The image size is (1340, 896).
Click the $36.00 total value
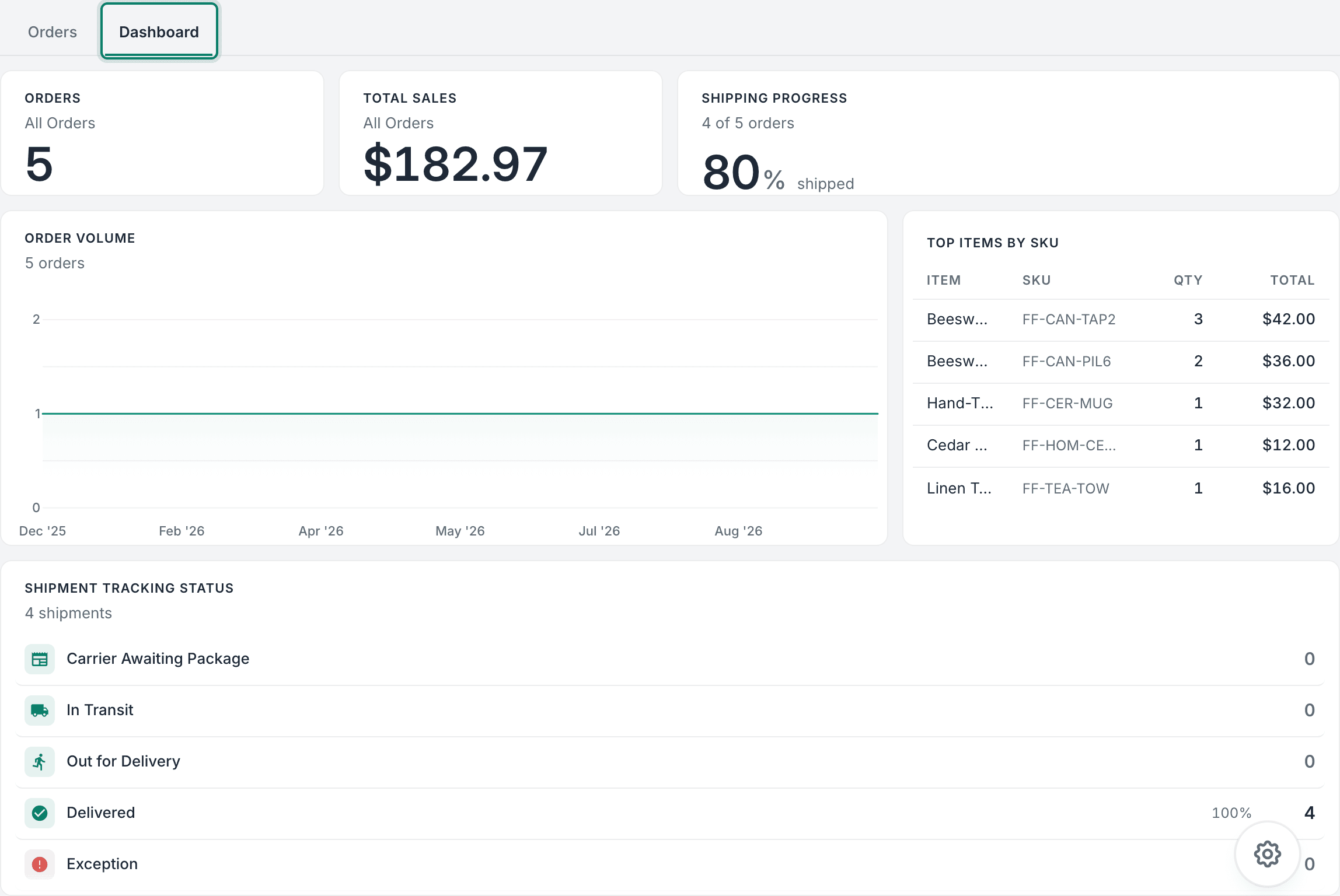pyautogui.click(x=1289, y=361)
